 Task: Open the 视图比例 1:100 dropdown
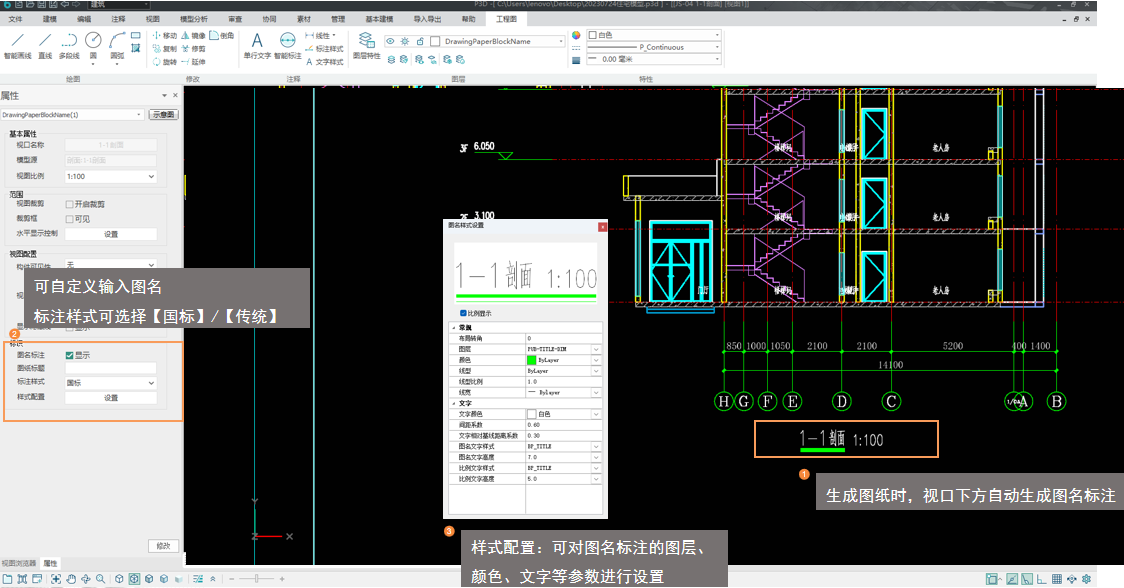tap(111, 176)
